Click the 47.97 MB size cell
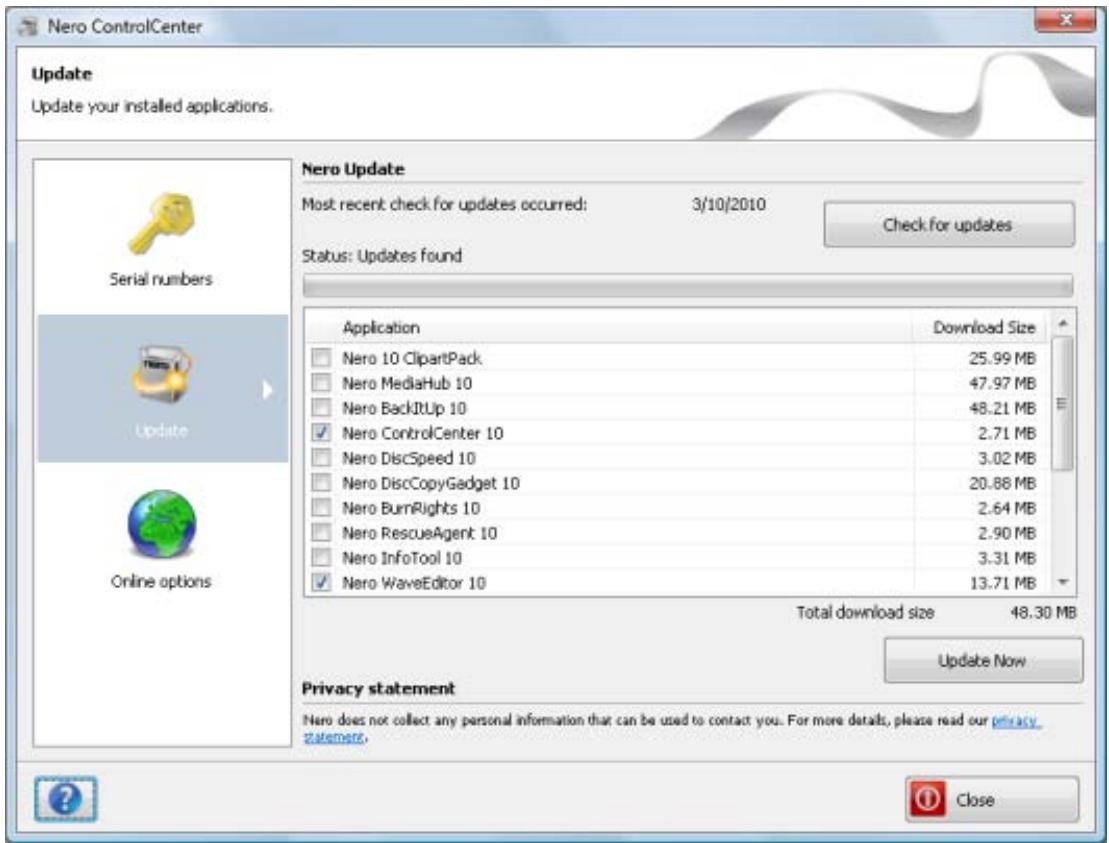 pos(1002,383)
